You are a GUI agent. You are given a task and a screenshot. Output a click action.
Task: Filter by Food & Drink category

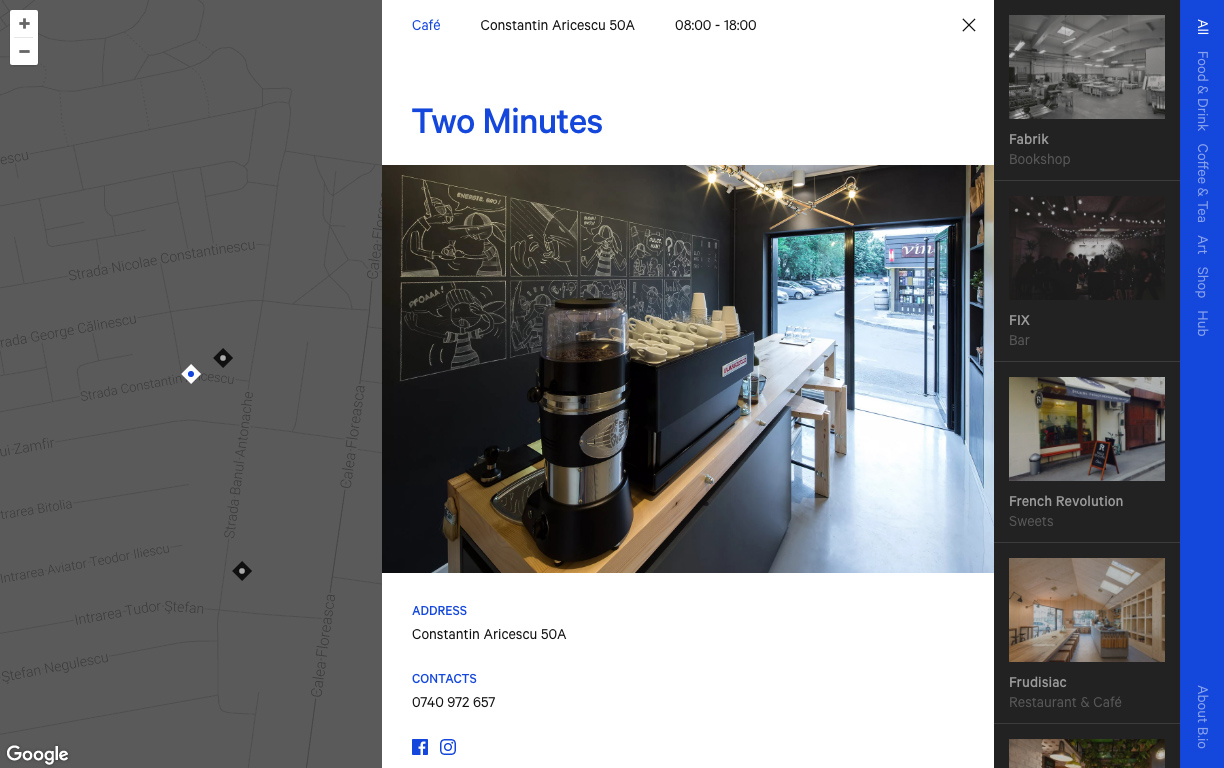(1202, 92)
